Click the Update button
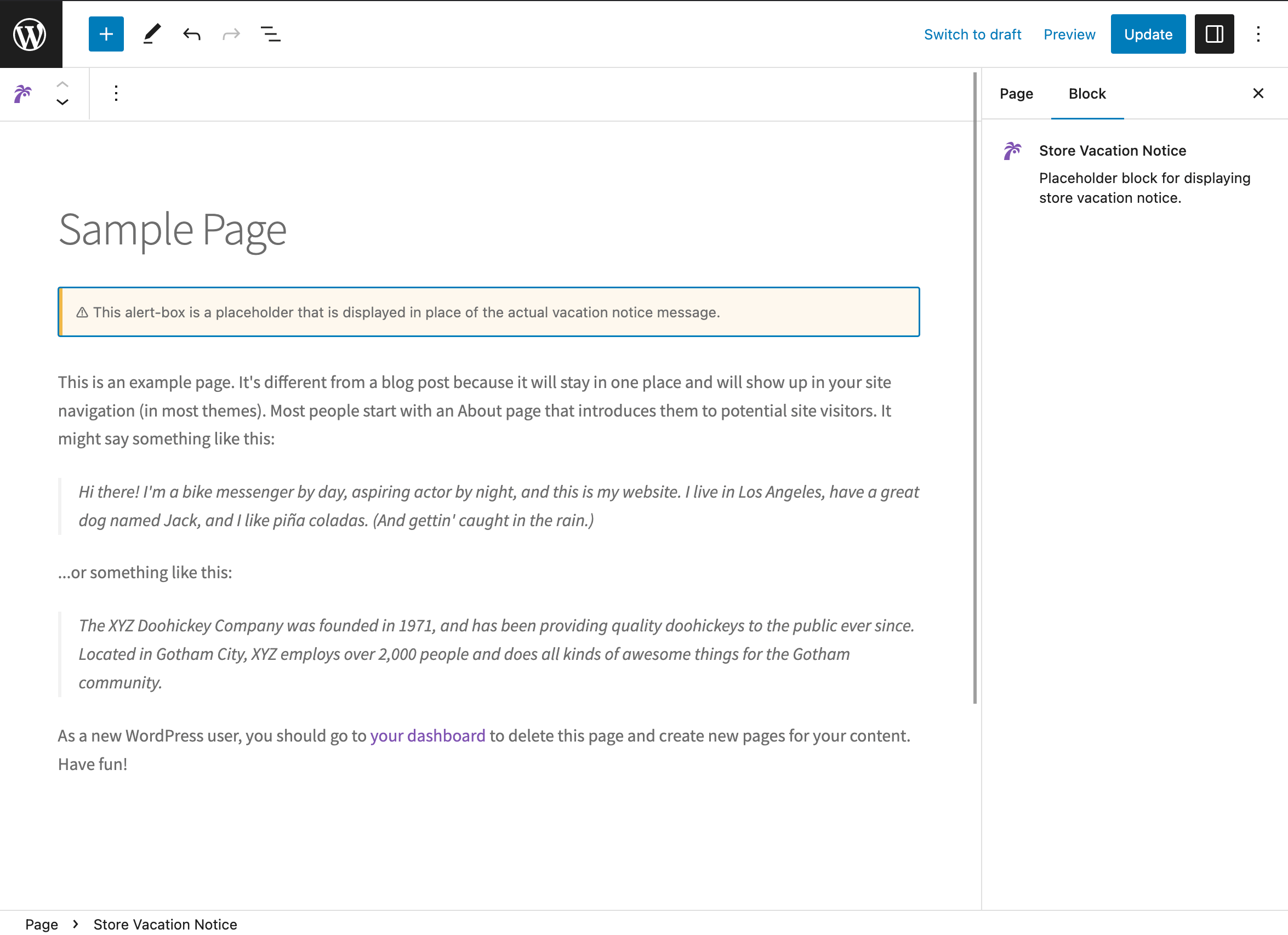 pos(1148,35)
